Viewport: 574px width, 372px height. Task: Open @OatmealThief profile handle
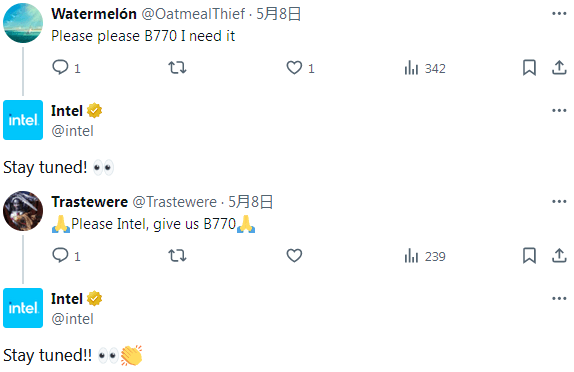coord(193,14)
